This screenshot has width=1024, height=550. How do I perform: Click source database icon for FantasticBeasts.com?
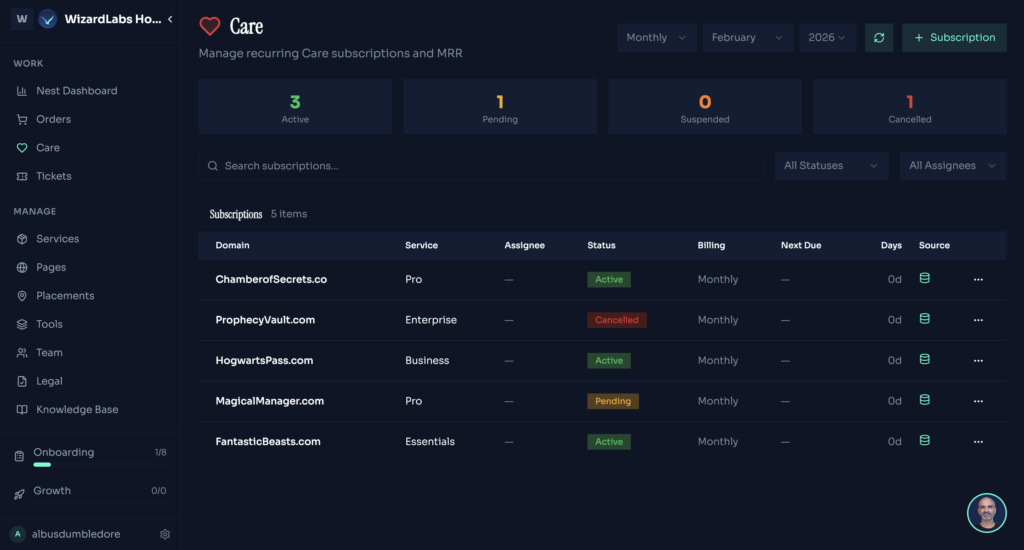(924, 440)
